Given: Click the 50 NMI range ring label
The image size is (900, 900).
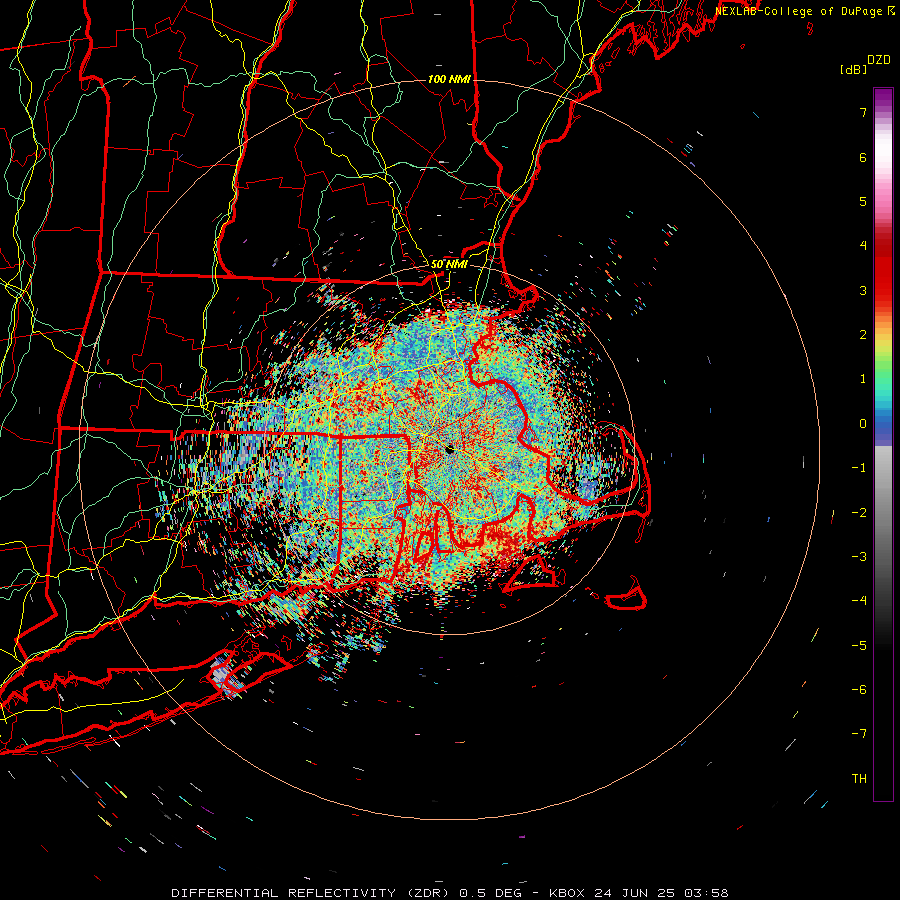Looking at the screenshot, I should (x=449, y=264).
